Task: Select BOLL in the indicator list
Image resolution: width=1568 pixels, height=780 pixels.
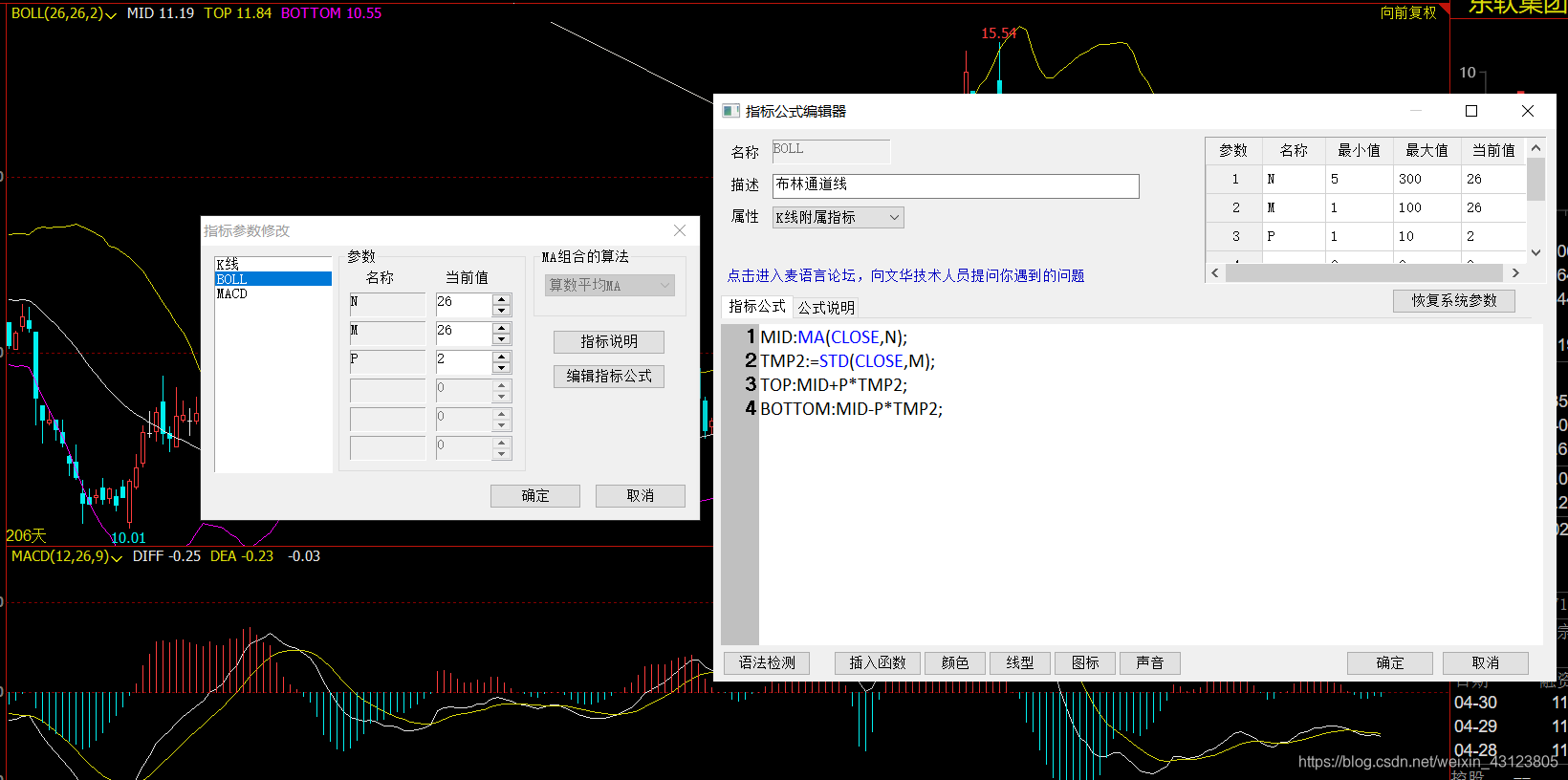Action: coord(273,279)
